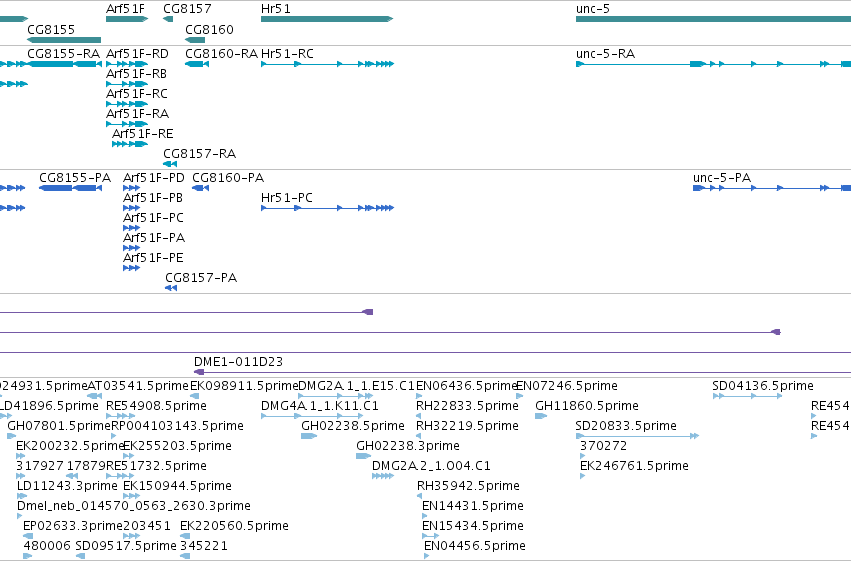Click the Arf51F-RB transcript label
Screen dimensions: 851x561
click(x=136, y=74)
